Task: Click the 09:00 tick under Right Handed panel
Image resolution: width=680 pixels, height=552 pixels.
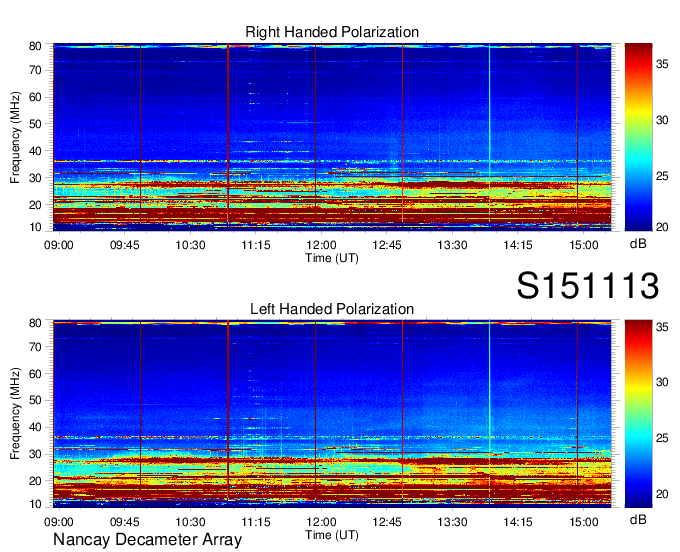Action: click(x=59, y=245)
